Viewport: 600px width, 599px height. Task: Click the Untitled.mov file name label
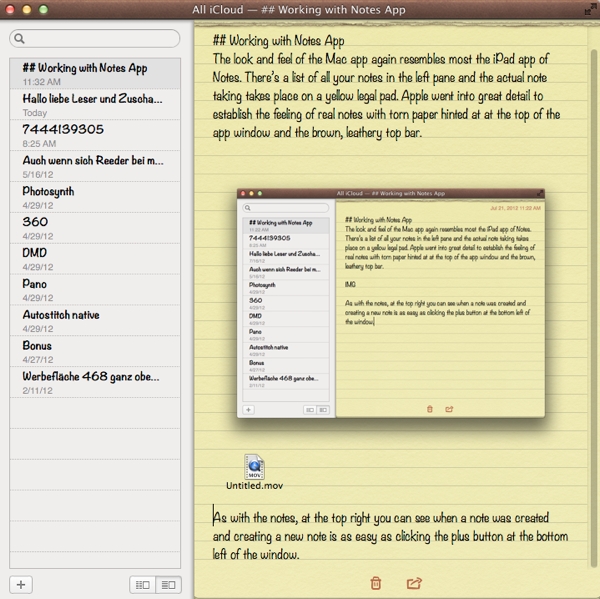tap(254, 486)
